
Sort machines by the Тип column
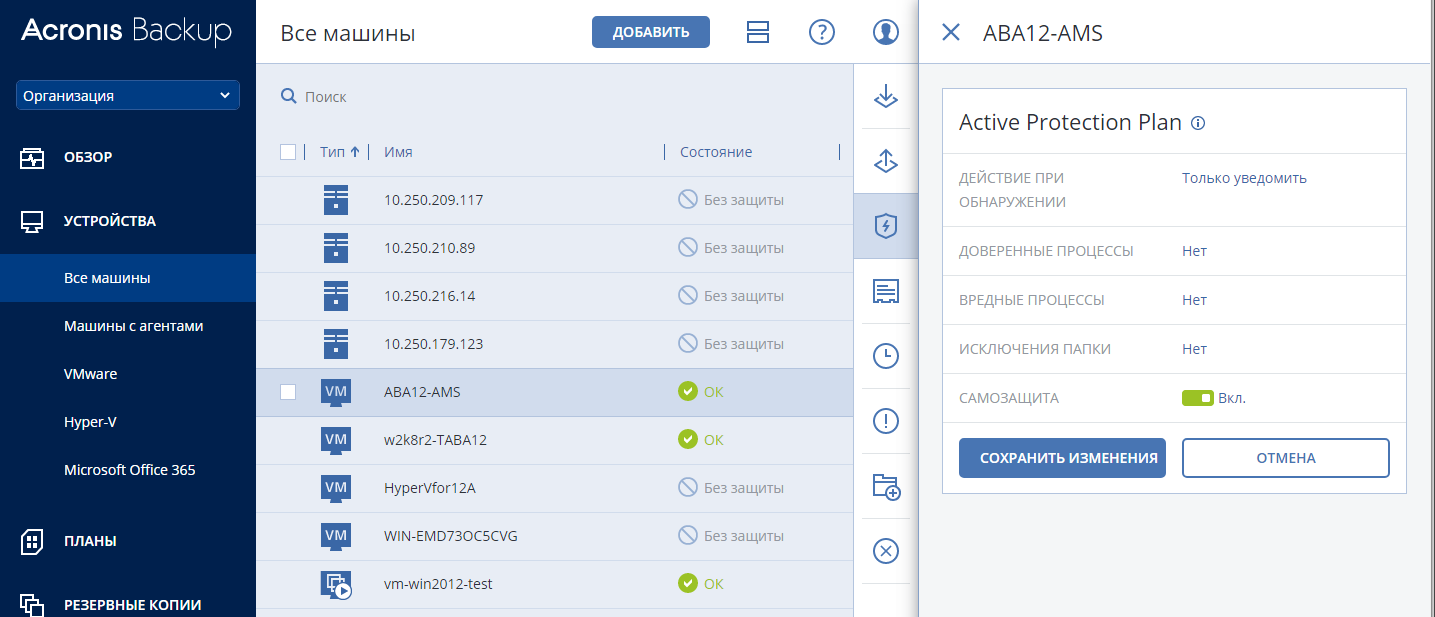click(339, 152)
